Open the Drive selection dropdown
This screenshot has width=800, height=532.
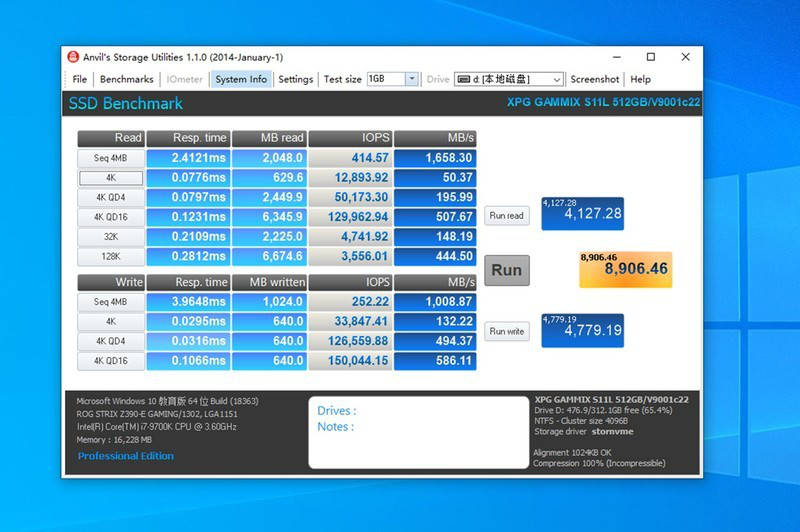(510, 79)
